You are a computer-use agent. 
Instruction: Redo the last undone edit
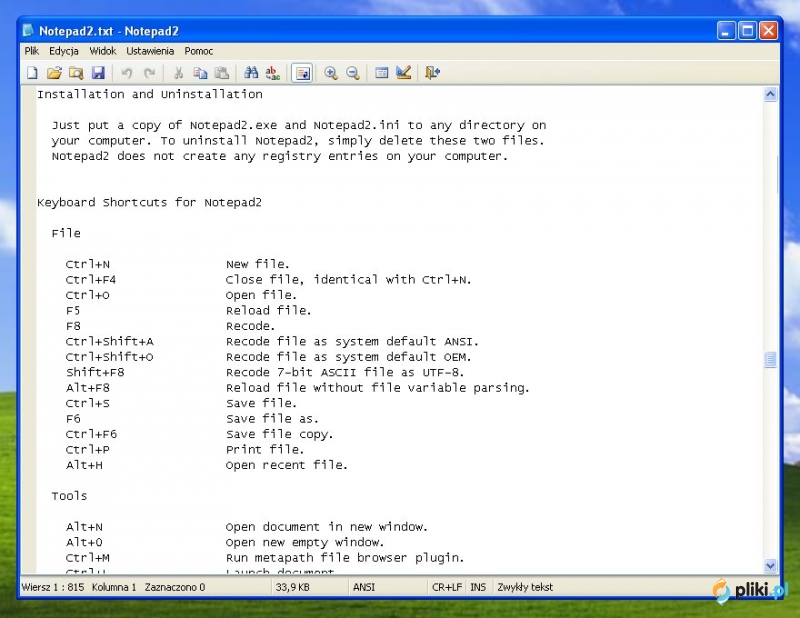click(149, 73)
